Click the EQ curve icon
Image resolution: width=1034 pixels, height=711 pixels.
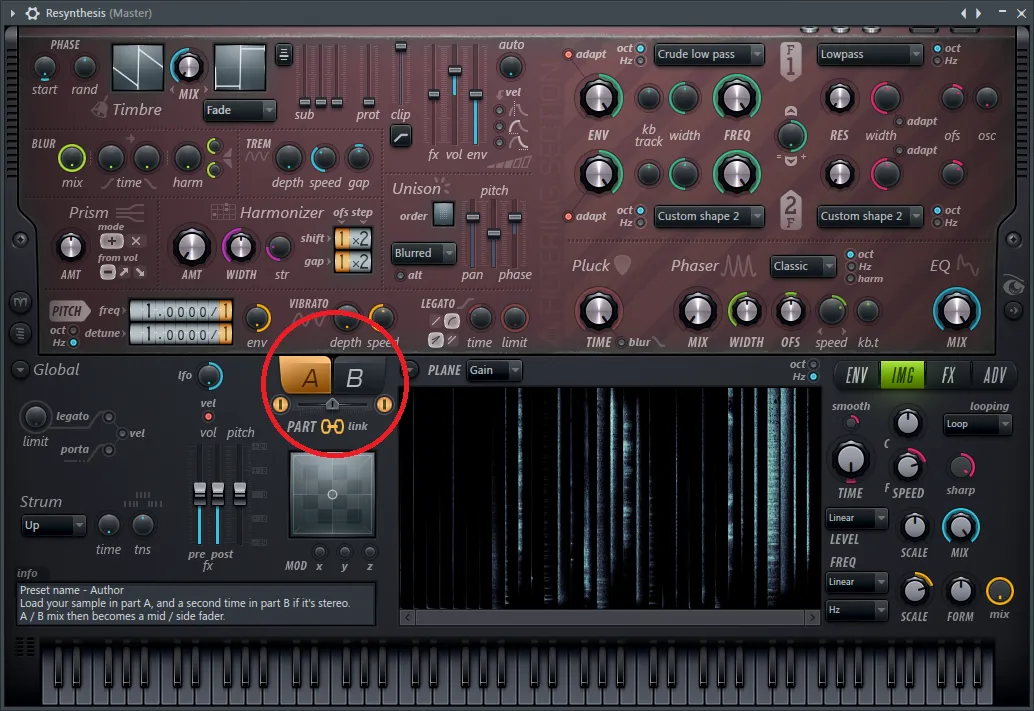(x=967, y=265)
